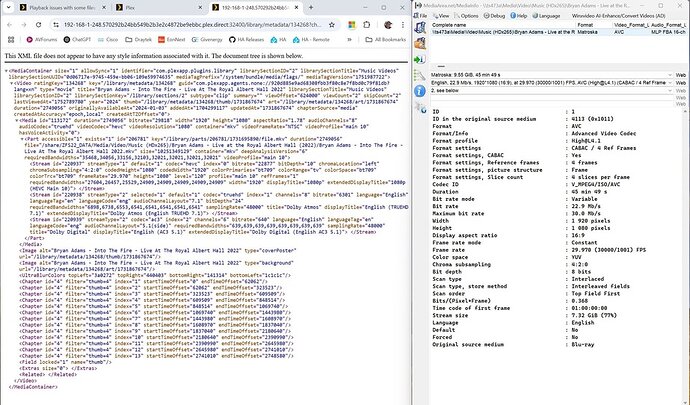Screen dimensions: 690x405
Task: Go forward one page in Chrome
Action: click(x=24, y=25)
